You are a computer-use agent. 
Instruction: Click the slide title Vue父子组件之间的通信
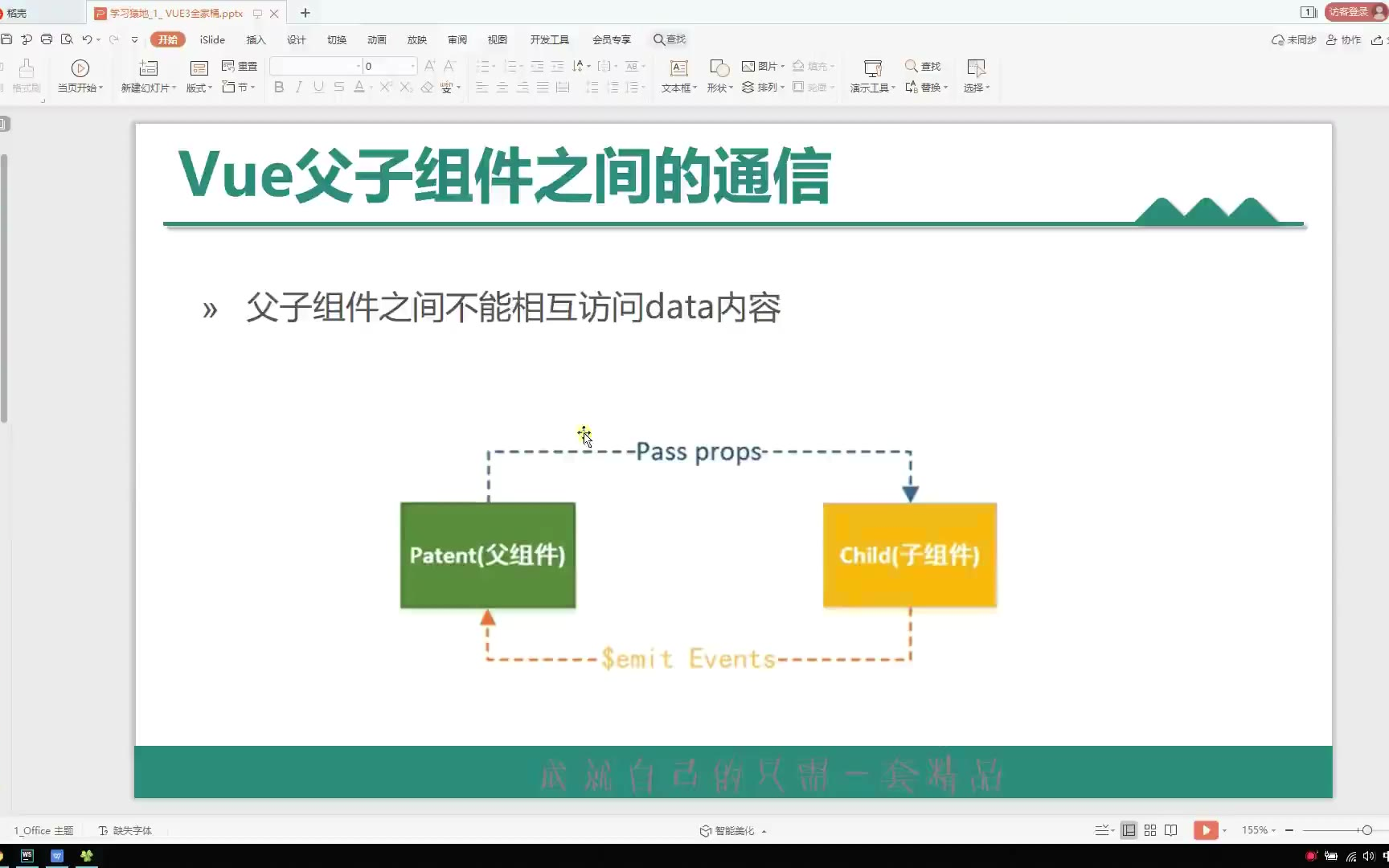coord(505,175)
